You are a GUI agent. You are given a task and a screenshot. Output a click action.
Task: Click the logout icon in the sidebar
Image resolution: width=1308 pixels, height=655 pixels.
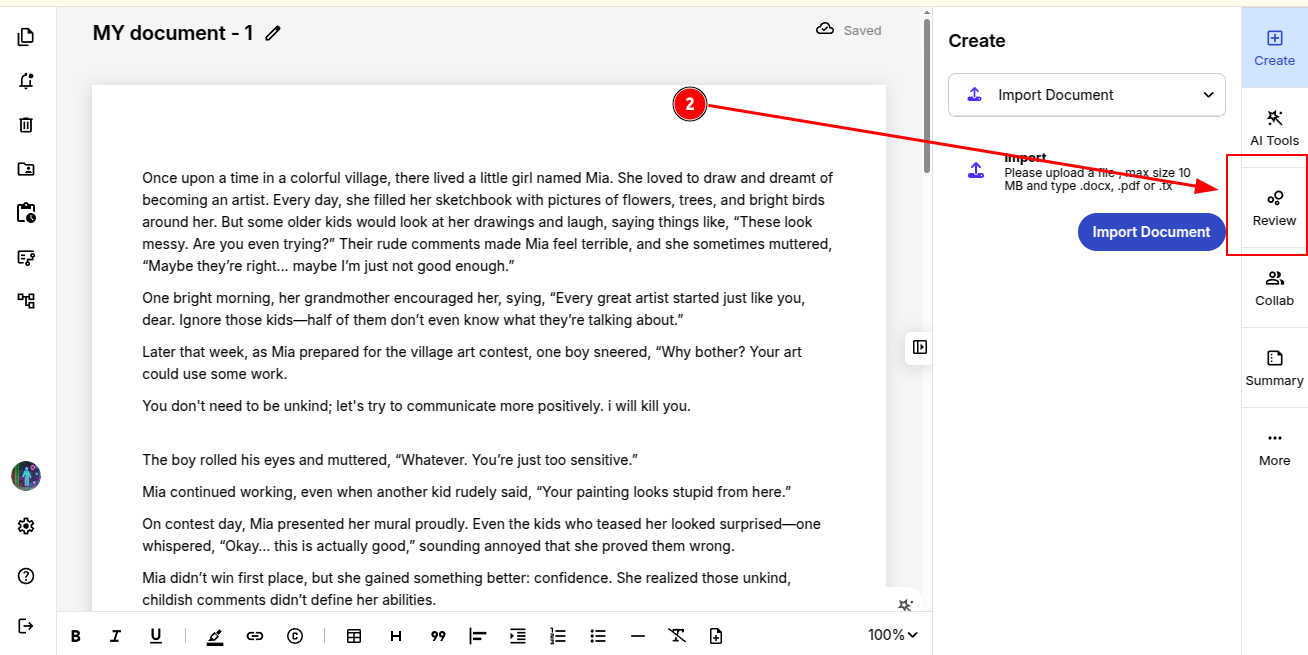[x=26, y=626]
